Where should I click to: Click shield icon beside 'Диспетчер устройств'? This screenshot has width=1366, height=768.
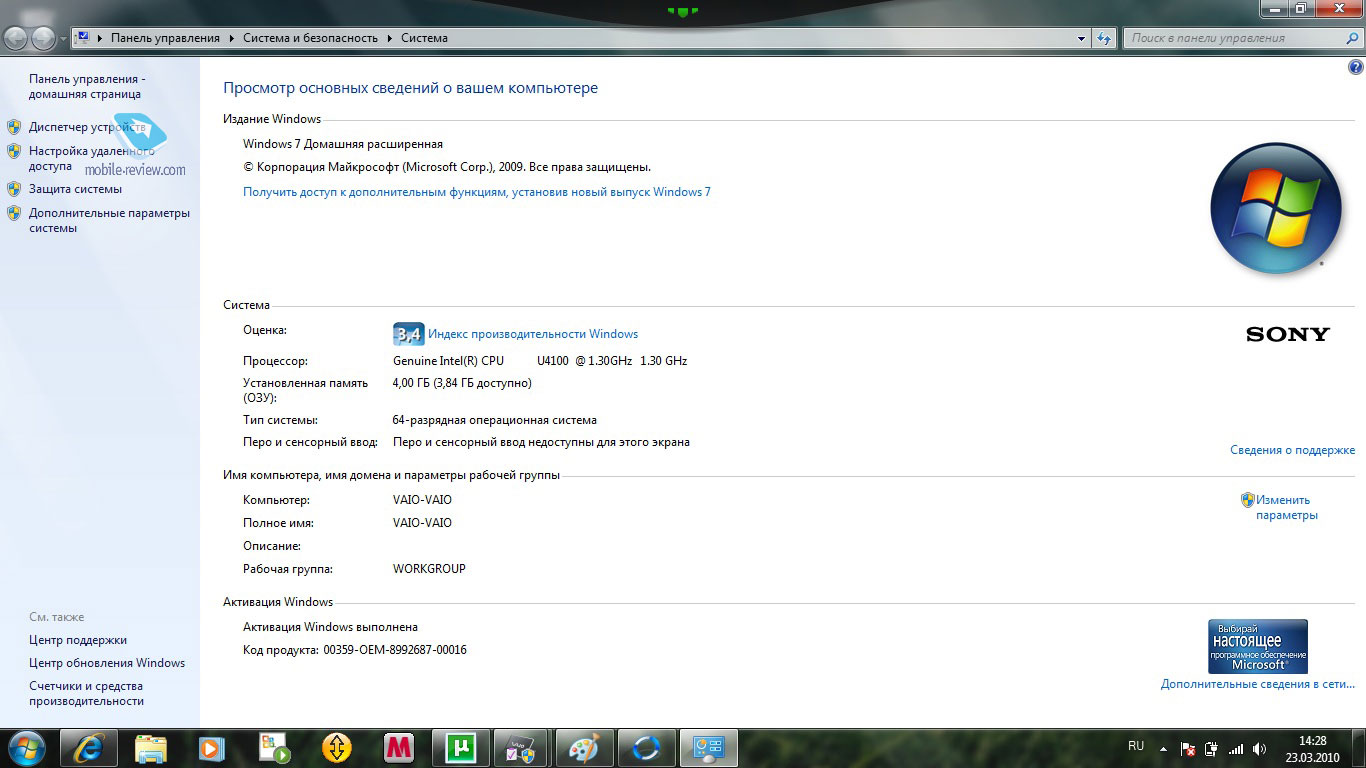14,127
